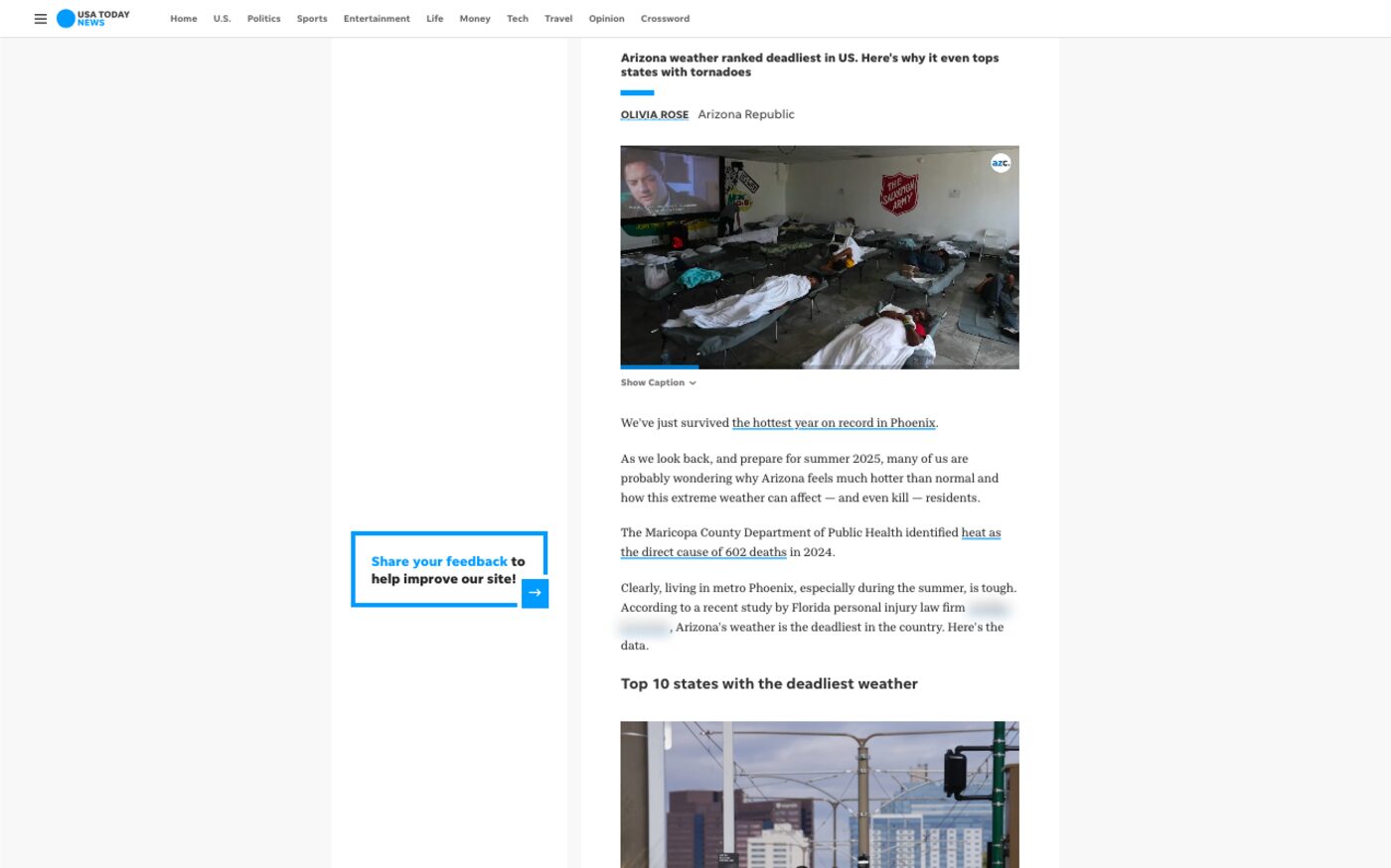Image resolution: width=1391 pixels, height=868 pixels.
Task: Click the Share your feedback banner
Action: [448, 570]
